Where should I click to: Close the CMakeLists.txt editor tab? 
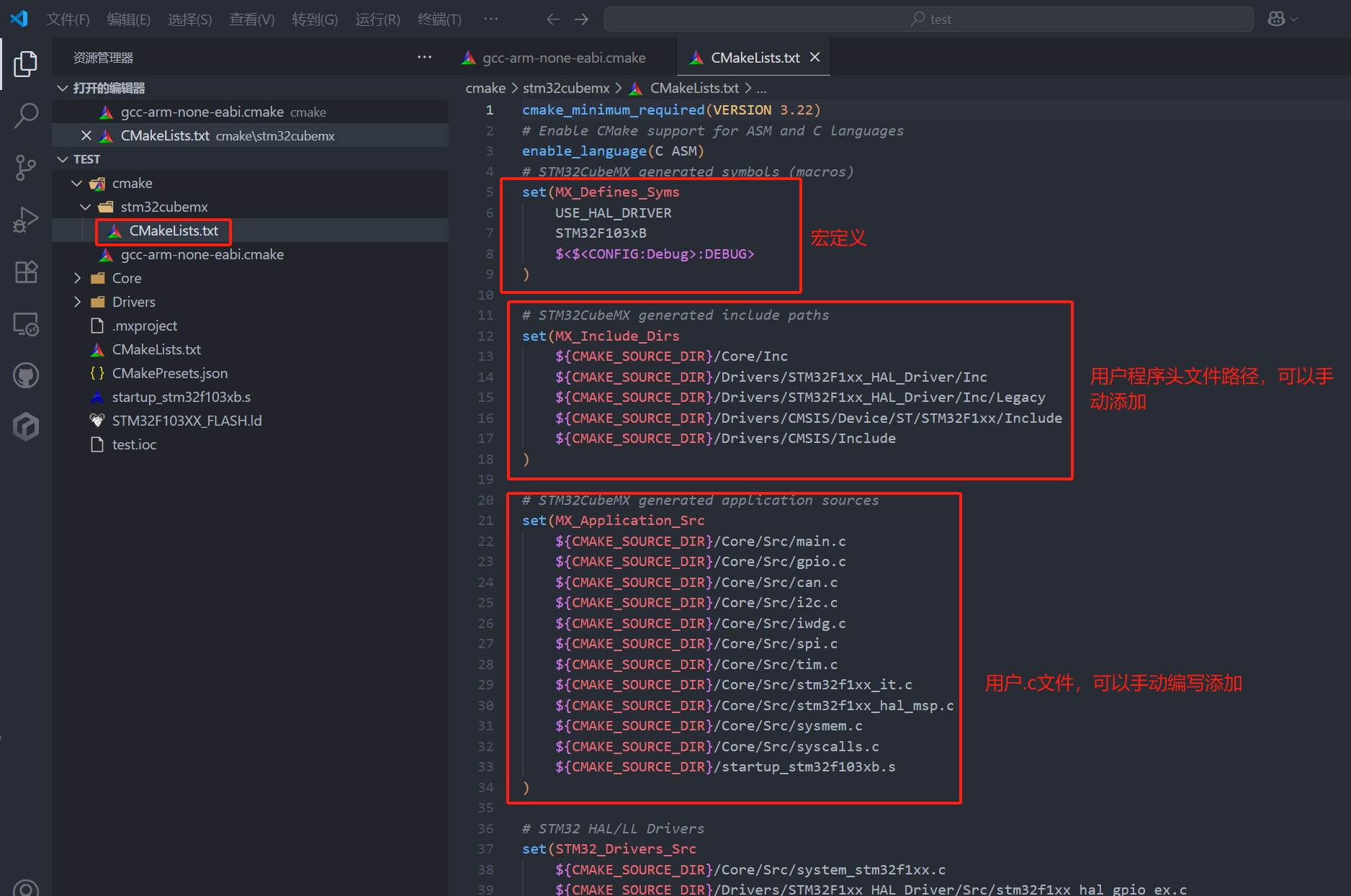coord(814,57)
